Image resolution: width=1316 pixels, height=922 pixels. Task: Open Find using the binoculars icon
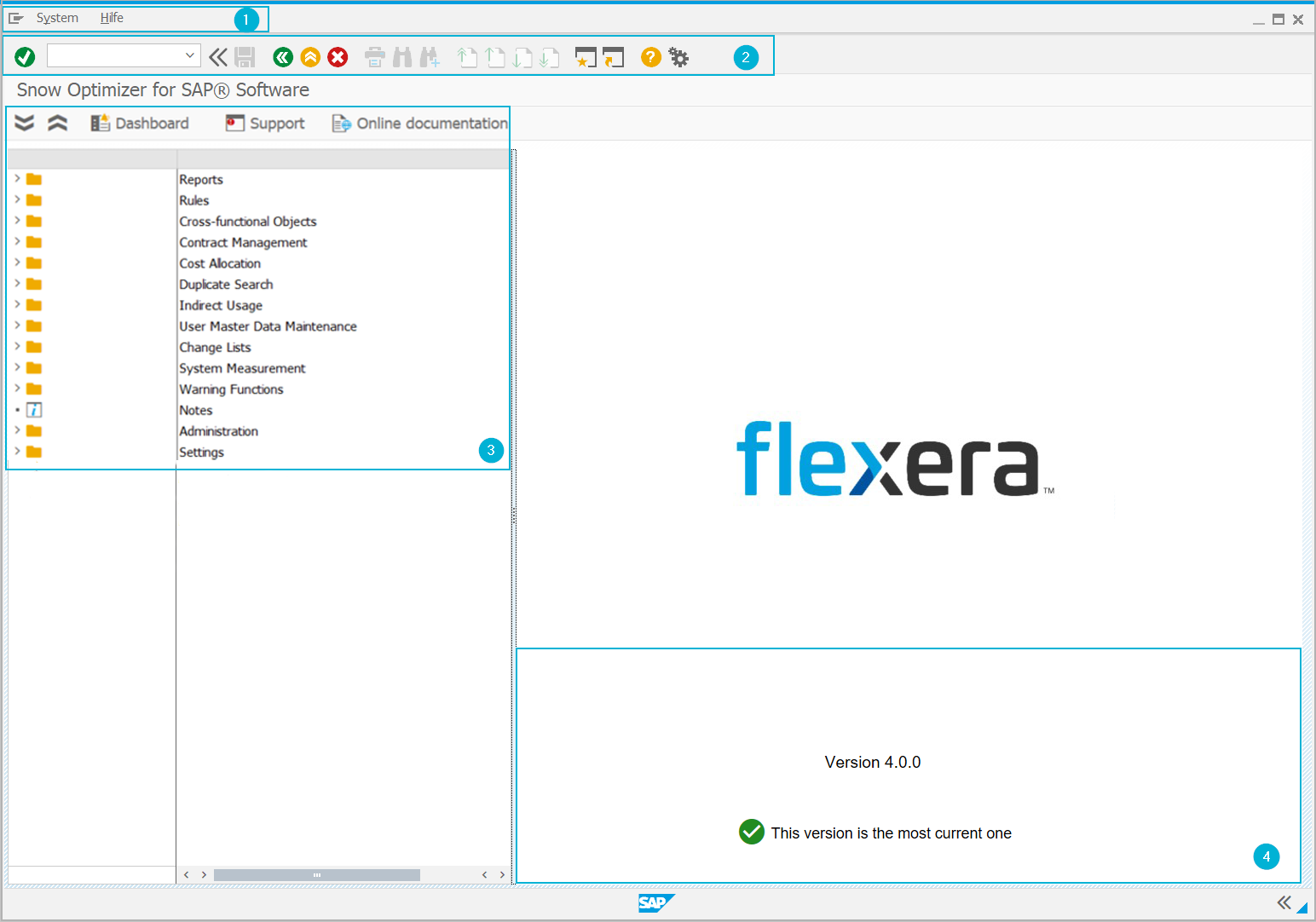402,57
